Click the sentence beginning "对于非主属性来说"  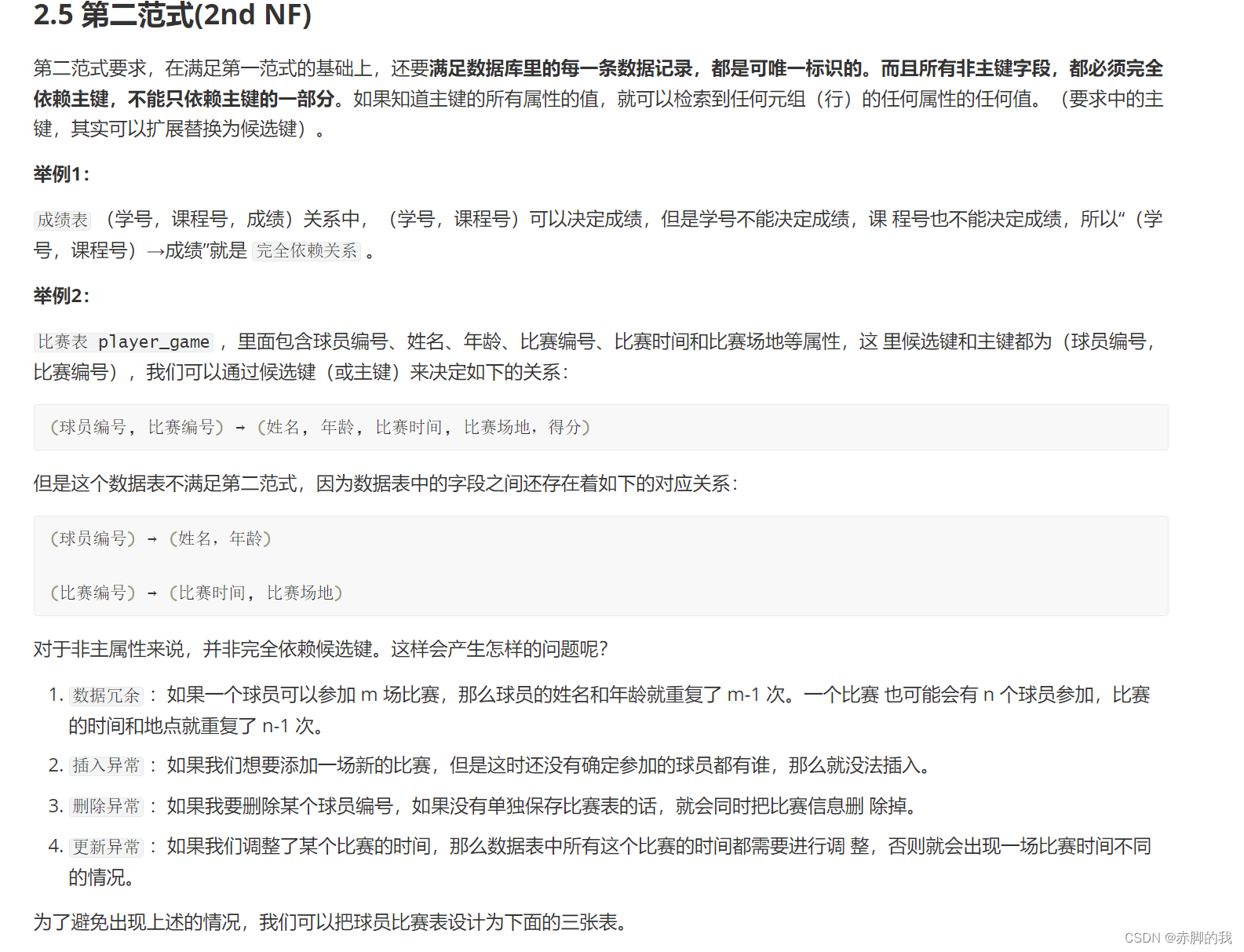pos(320,649)
